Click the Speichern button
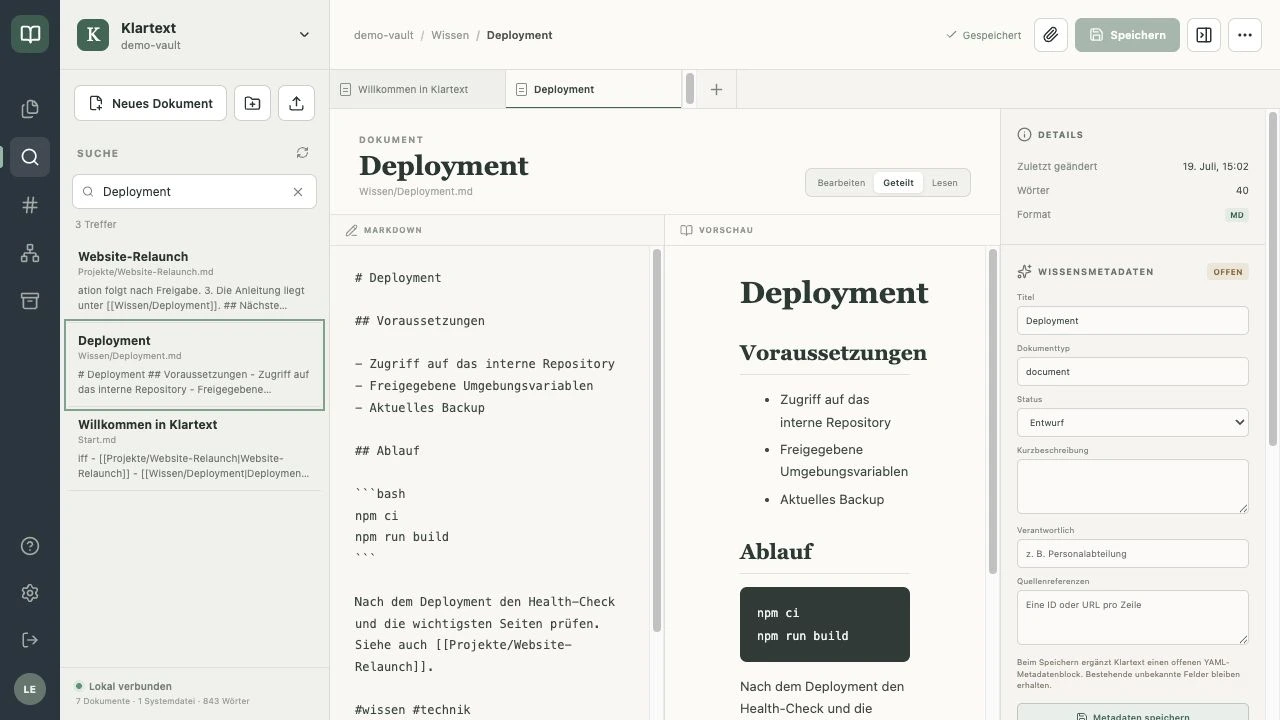The height and width of the screenshot is (720, 1280). (x=1127, y=35)
